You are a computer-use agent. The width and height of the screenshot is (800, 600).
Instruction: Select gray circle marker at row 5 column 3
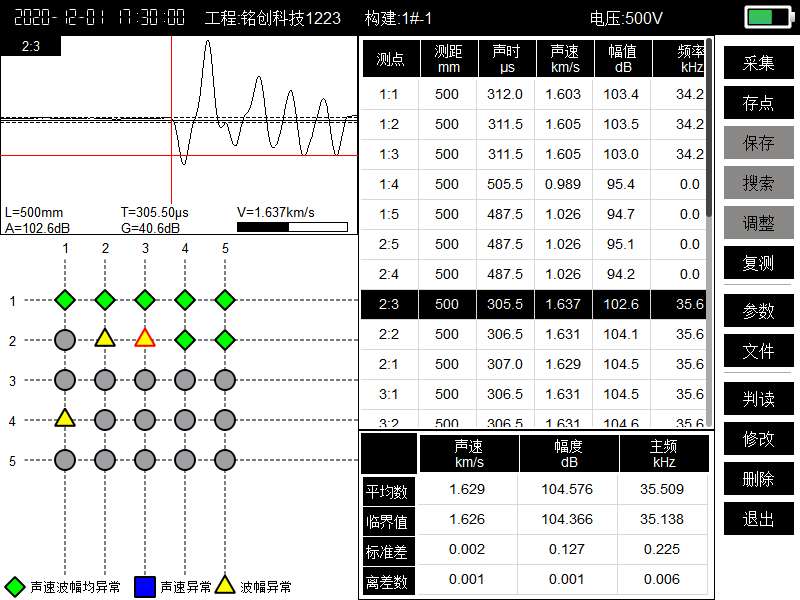coord(145,460)
